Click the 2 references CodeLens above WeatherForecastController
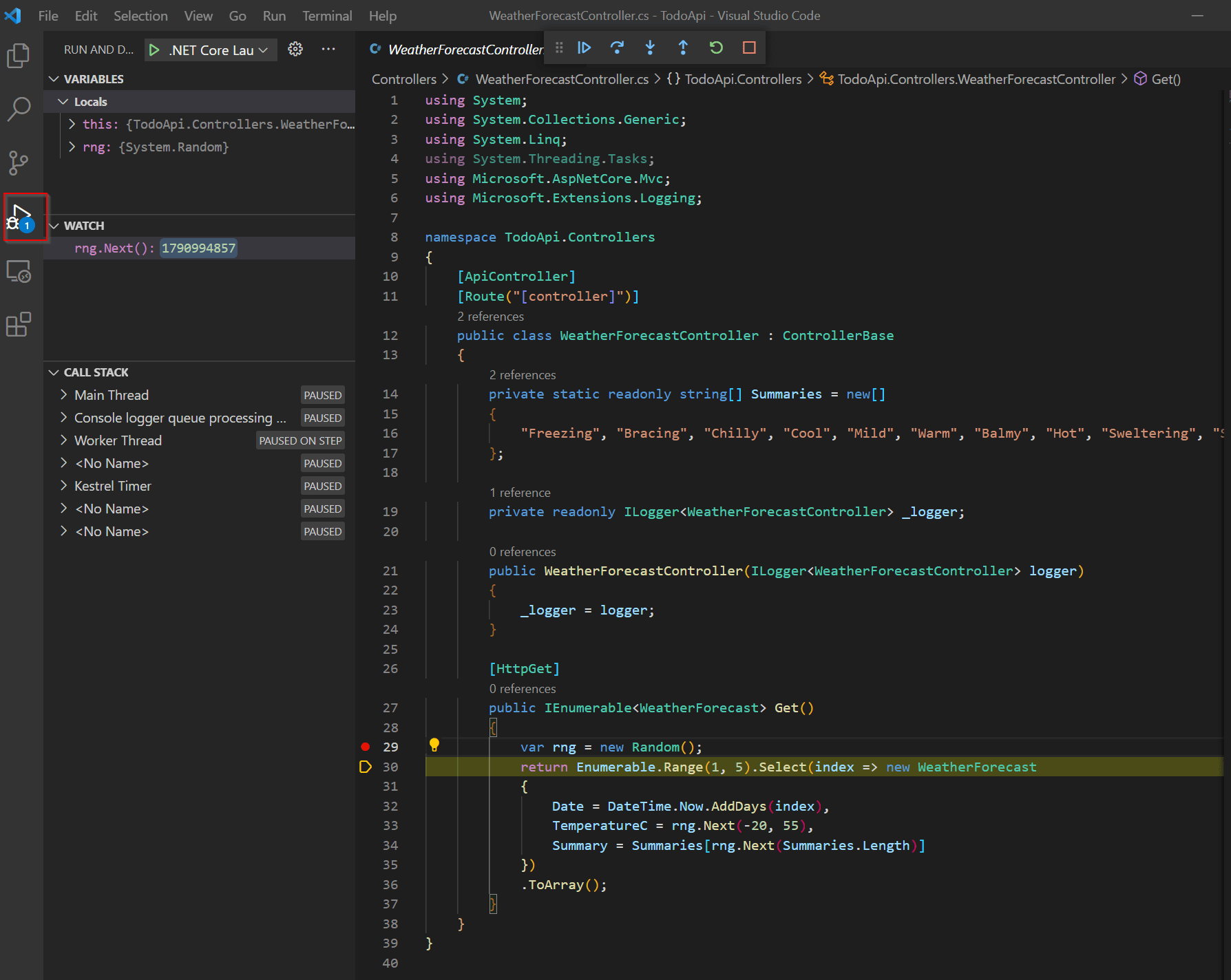 click(x=490, y=316)
